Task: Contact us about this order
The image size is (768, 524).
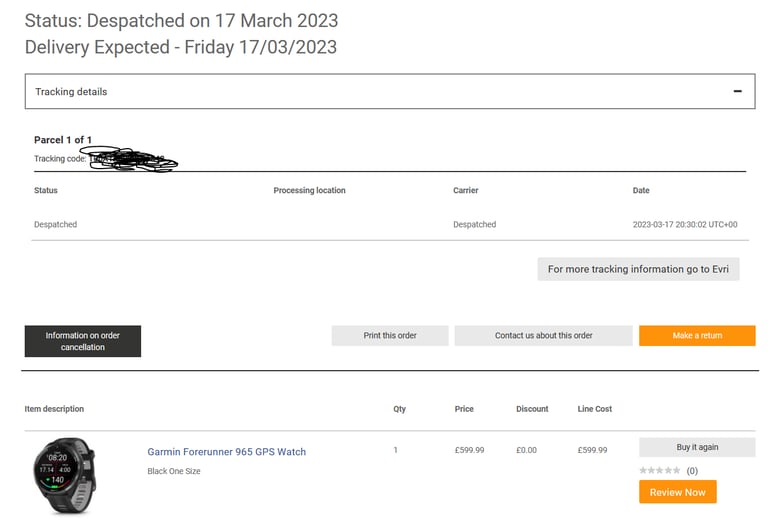Action: point(543,336)
